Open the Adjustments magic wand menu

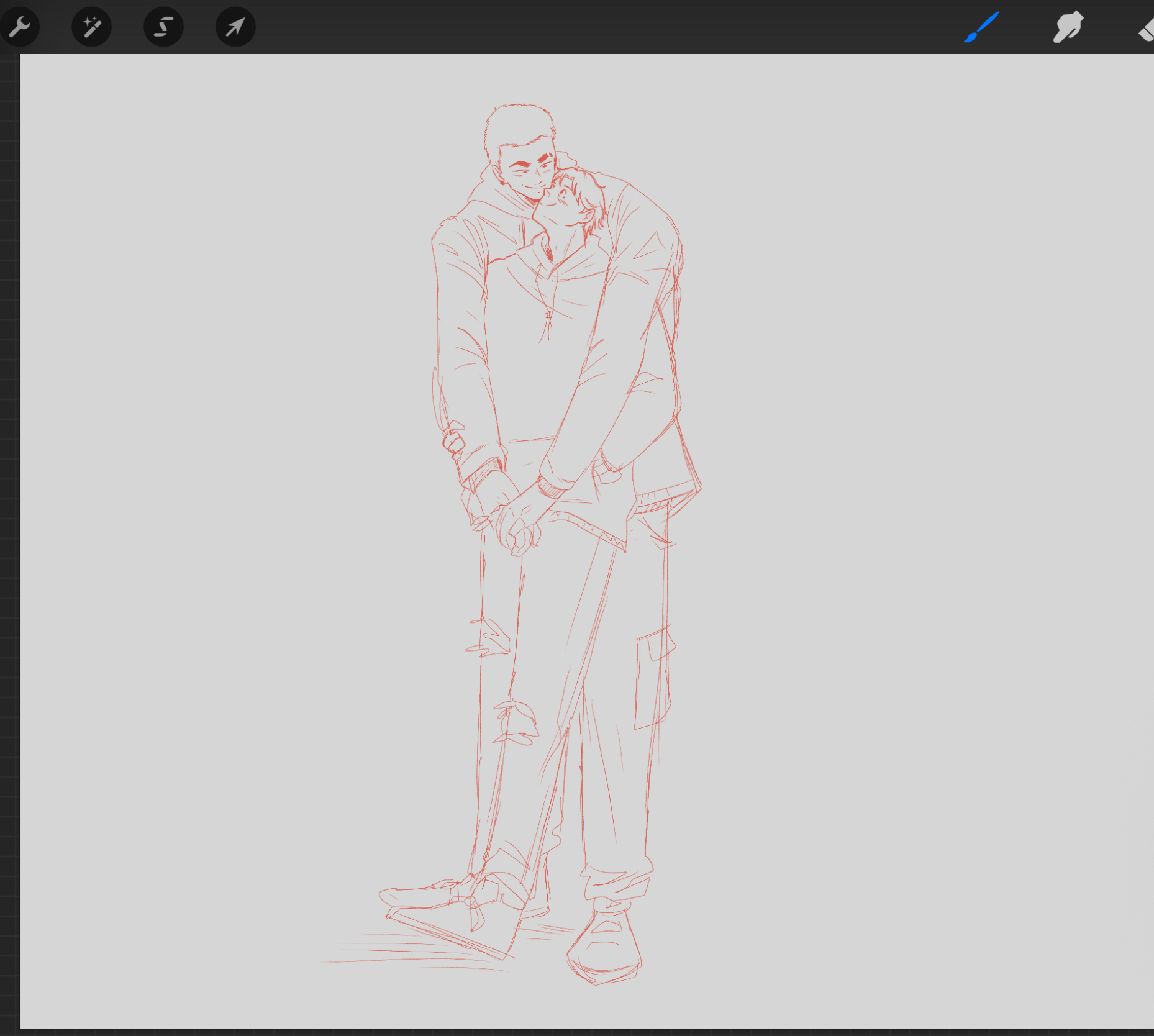(x=91, y=27)
